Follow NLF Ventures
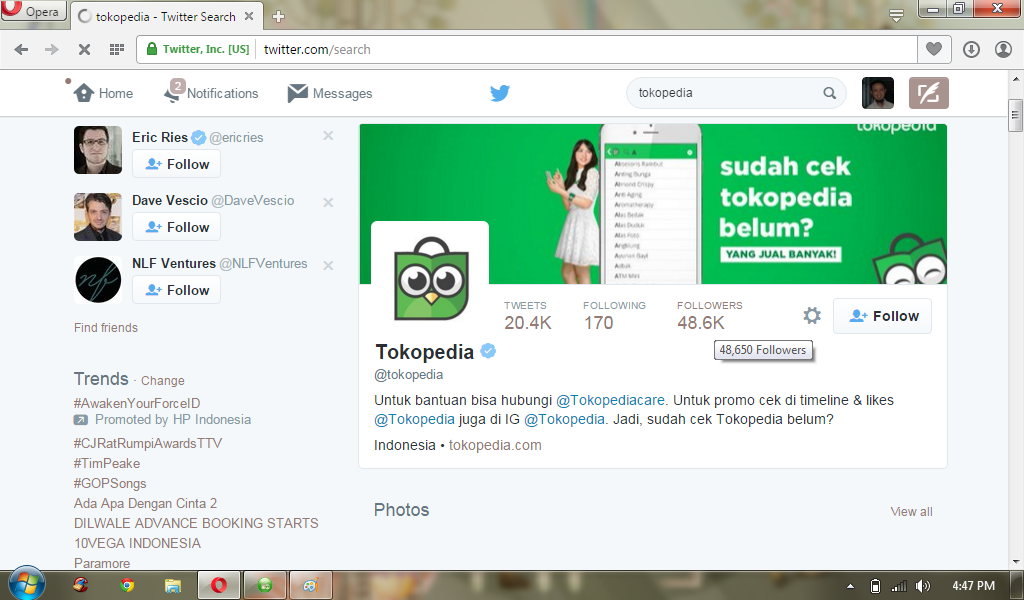Image resolution: width=1024 pixels, height=600 pixels. [x=176, y=290]
